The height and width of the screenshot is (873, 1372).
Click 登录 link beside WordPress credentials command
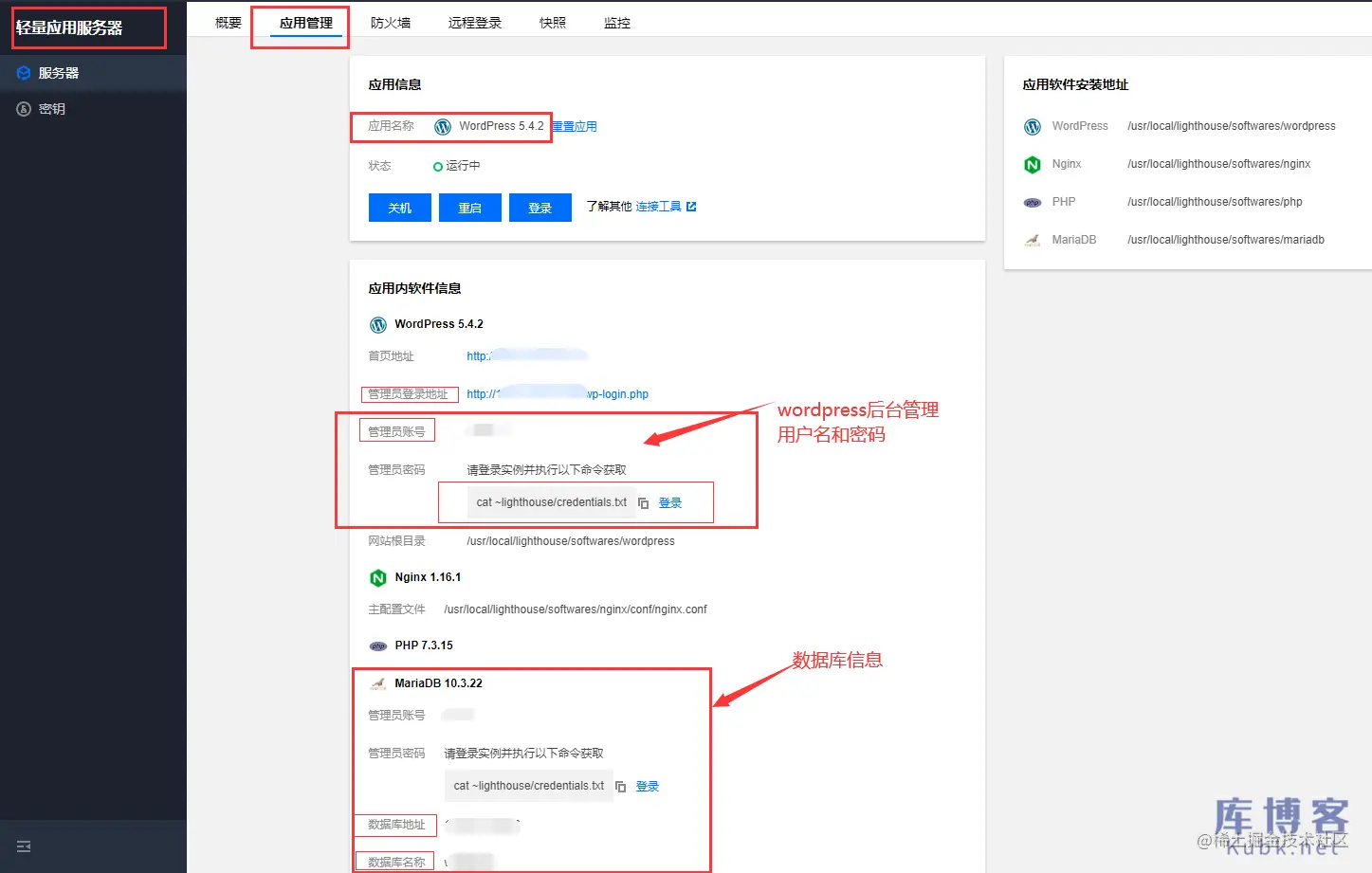(670, 503)
